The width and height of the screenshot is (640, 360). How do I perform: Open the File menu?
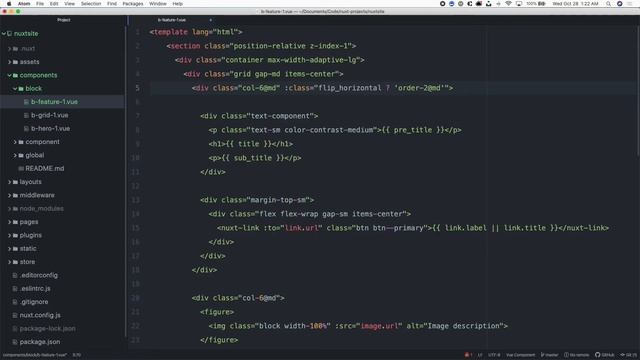tap(40, 4)
